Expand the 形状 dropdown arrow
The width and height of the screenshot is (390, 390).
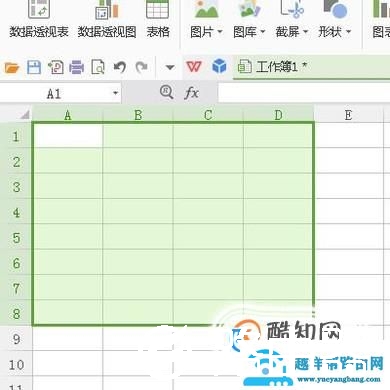348,32
